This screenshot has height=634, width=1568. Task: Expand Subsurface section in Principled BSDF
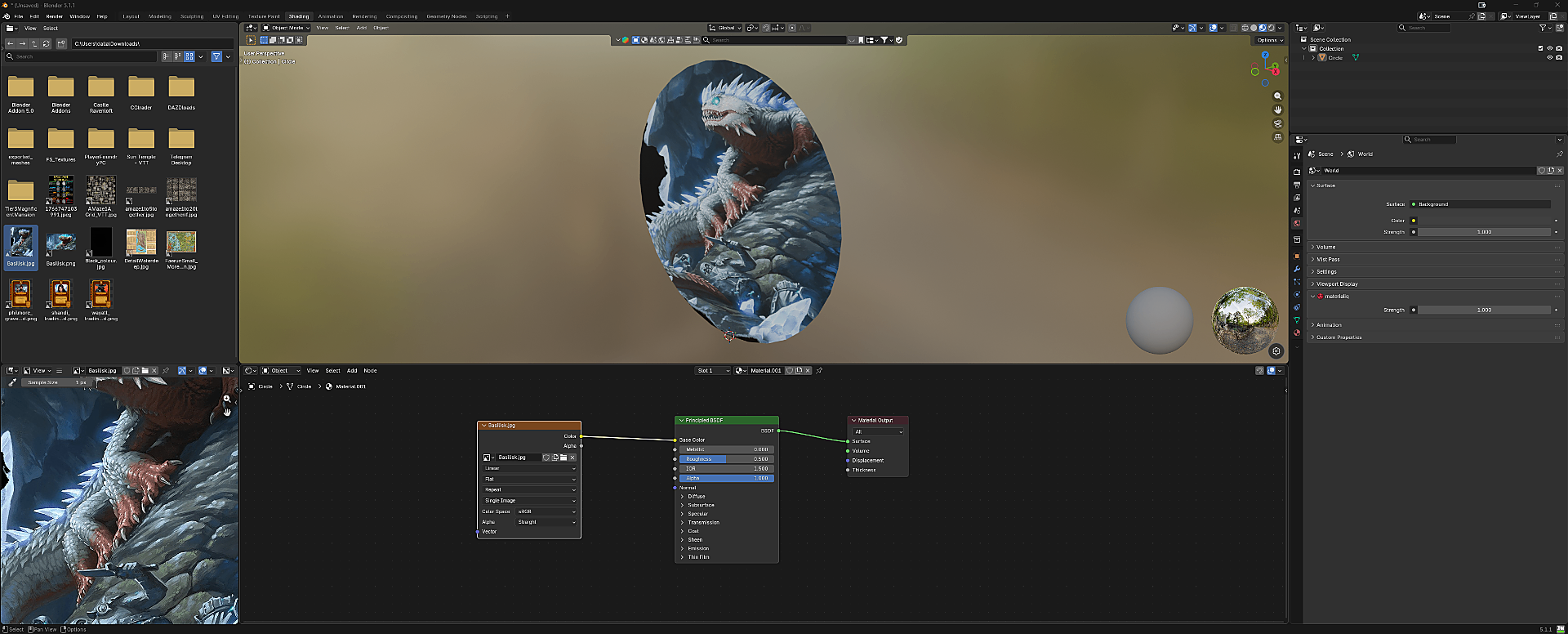click(701, 505)
